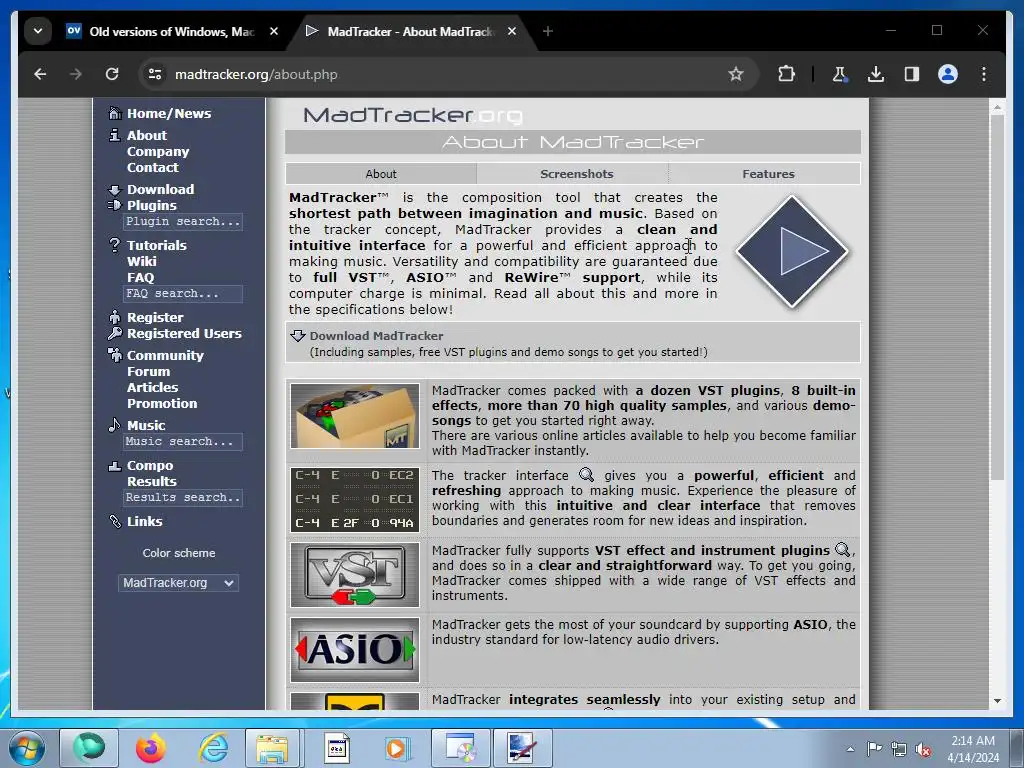This screenshot has width=1024, height=768.
Task: Click the Music note icon in sidebar
Action: point(115,425)
